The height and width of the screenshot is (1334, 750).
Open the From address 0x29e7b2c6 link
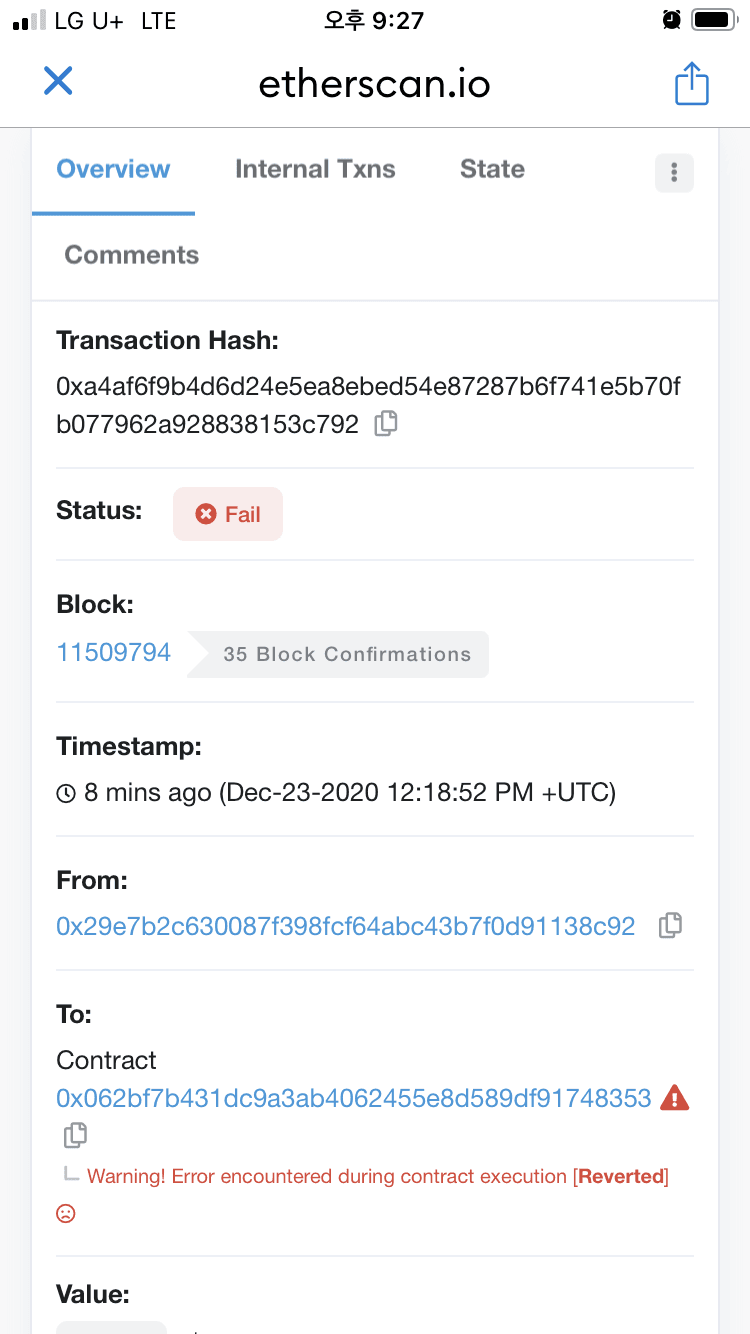[346, 927]
